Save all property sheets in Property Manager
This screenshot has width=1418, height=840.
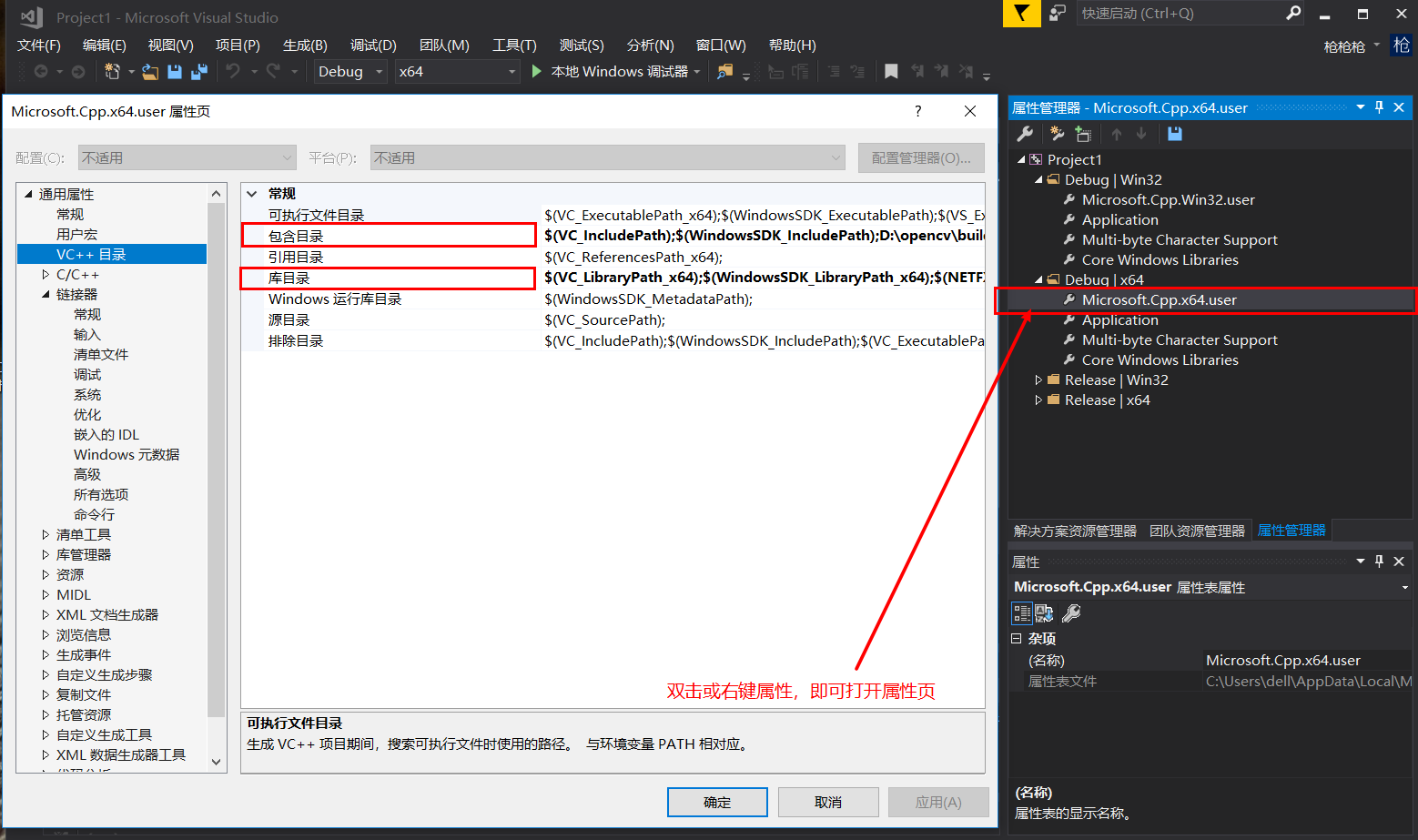pos(1175,134)
